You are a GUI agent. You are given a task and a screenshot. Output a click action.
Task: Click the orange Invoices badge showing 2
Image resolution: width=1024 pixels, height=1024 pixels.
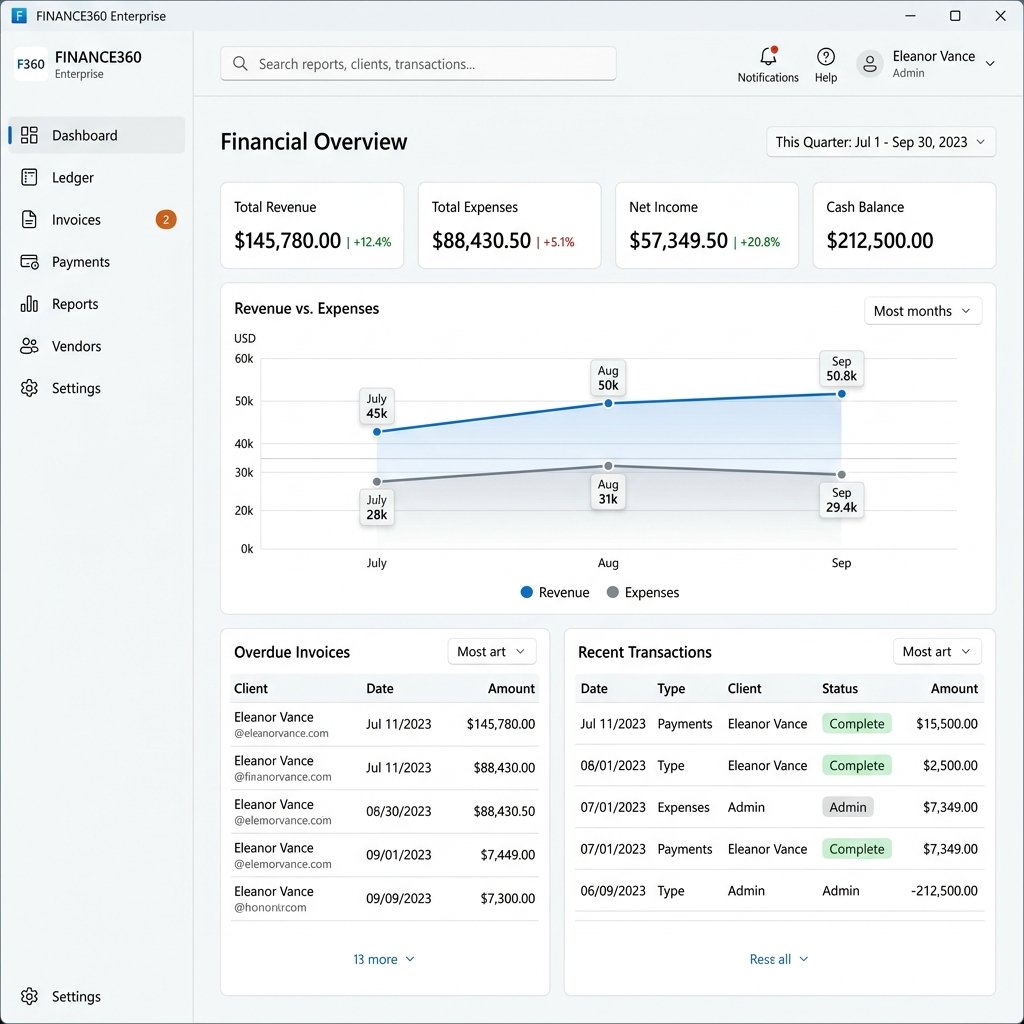tap(166, 219)
